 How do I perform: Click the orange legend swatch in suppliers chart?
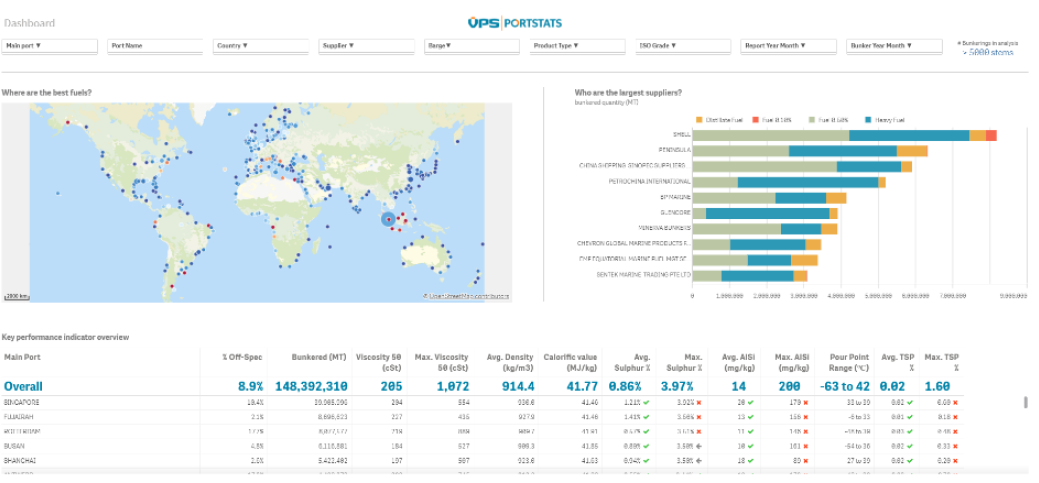tap(700, 119)
